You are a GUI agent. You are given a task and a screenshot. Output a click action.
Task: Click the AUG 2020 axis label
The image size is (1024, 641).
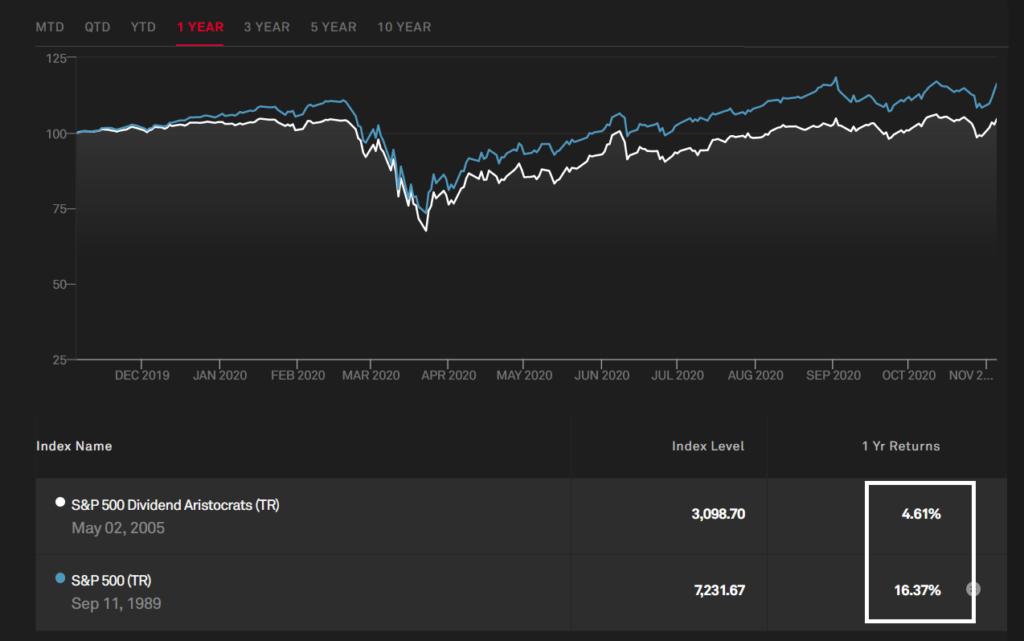756,376
